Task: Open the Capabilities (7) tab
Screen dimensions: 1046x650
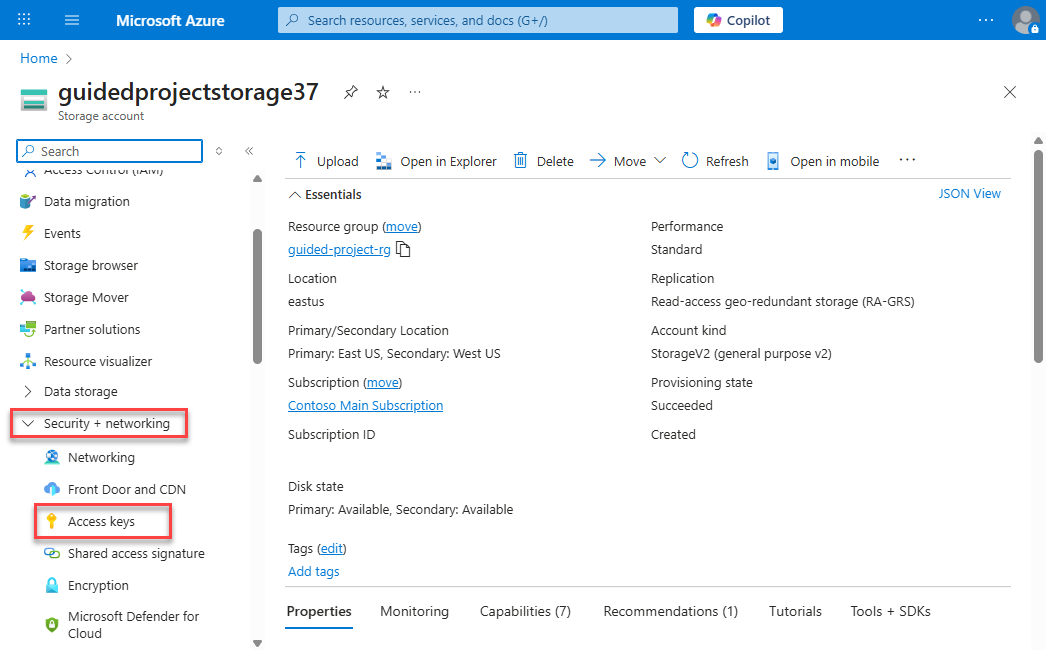Action: tap(525, 611)
